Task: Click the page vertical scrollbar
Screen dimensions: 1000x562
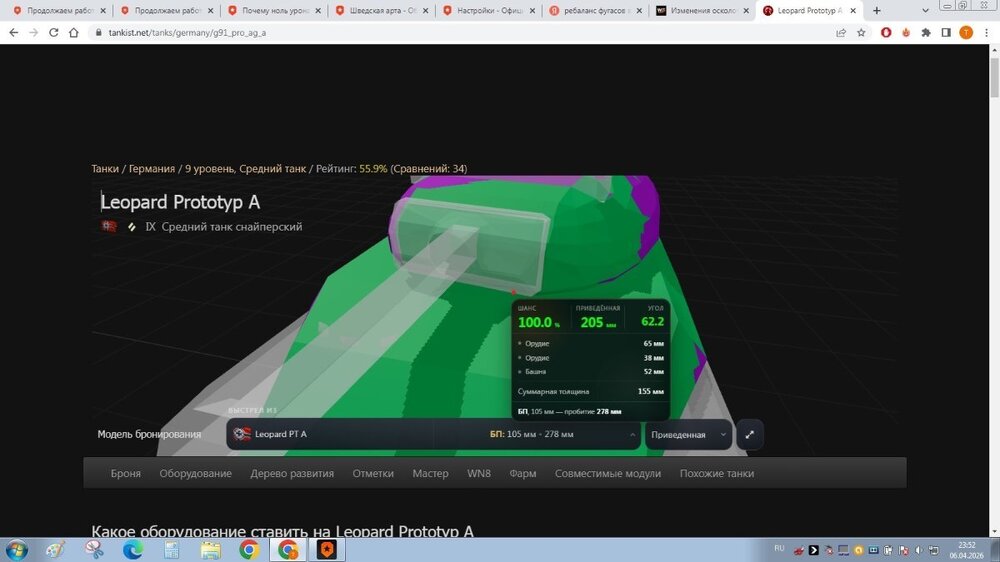Action: pyautogui.click(x=994, y=77)
